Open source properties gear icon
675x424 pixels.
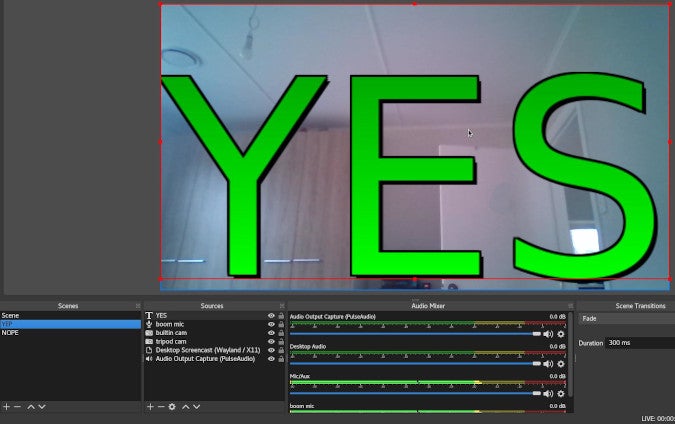click(x=172, y=407)
